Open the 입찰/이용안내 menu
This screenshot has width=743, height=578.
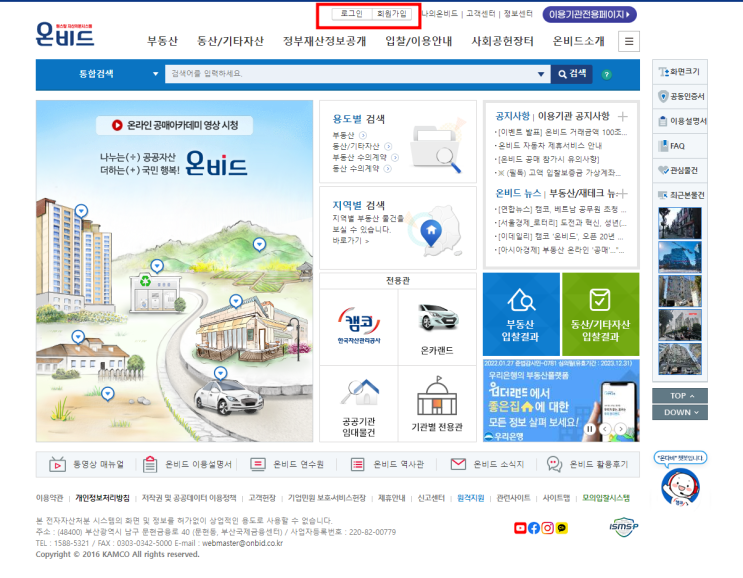point(419,41)
